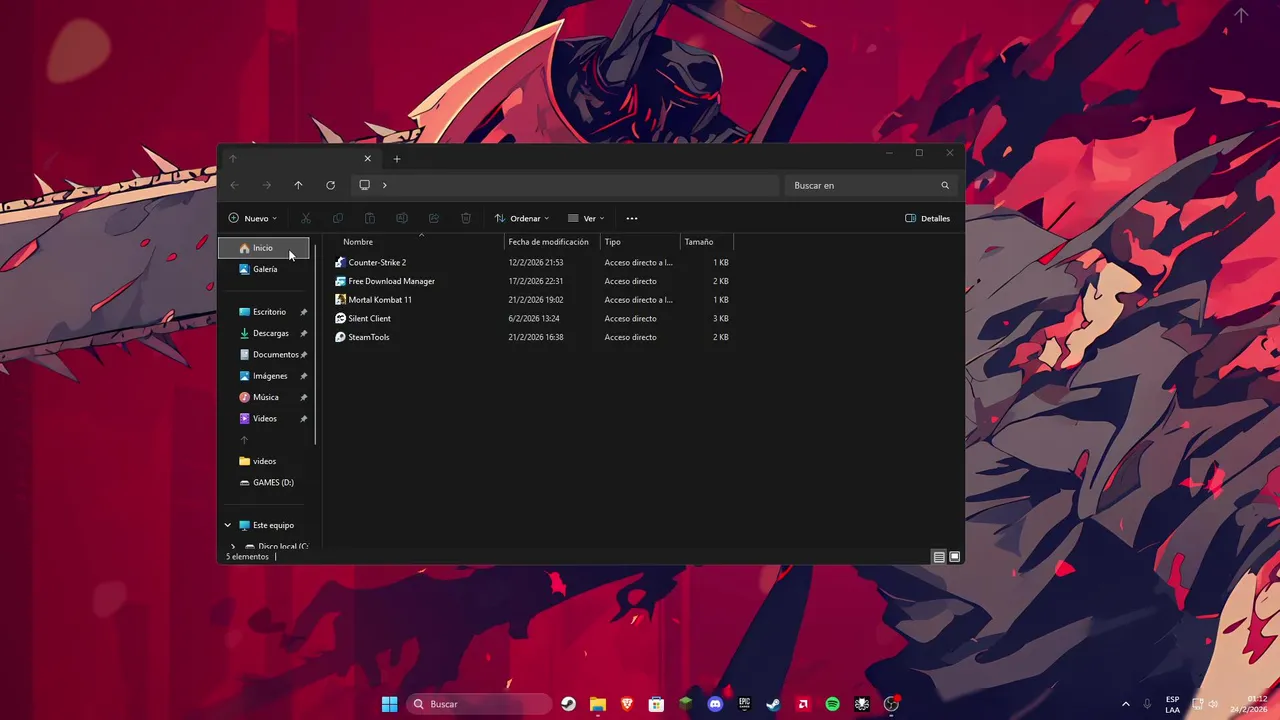Click the Copy toolbar icon

click(x=338, y=218)
